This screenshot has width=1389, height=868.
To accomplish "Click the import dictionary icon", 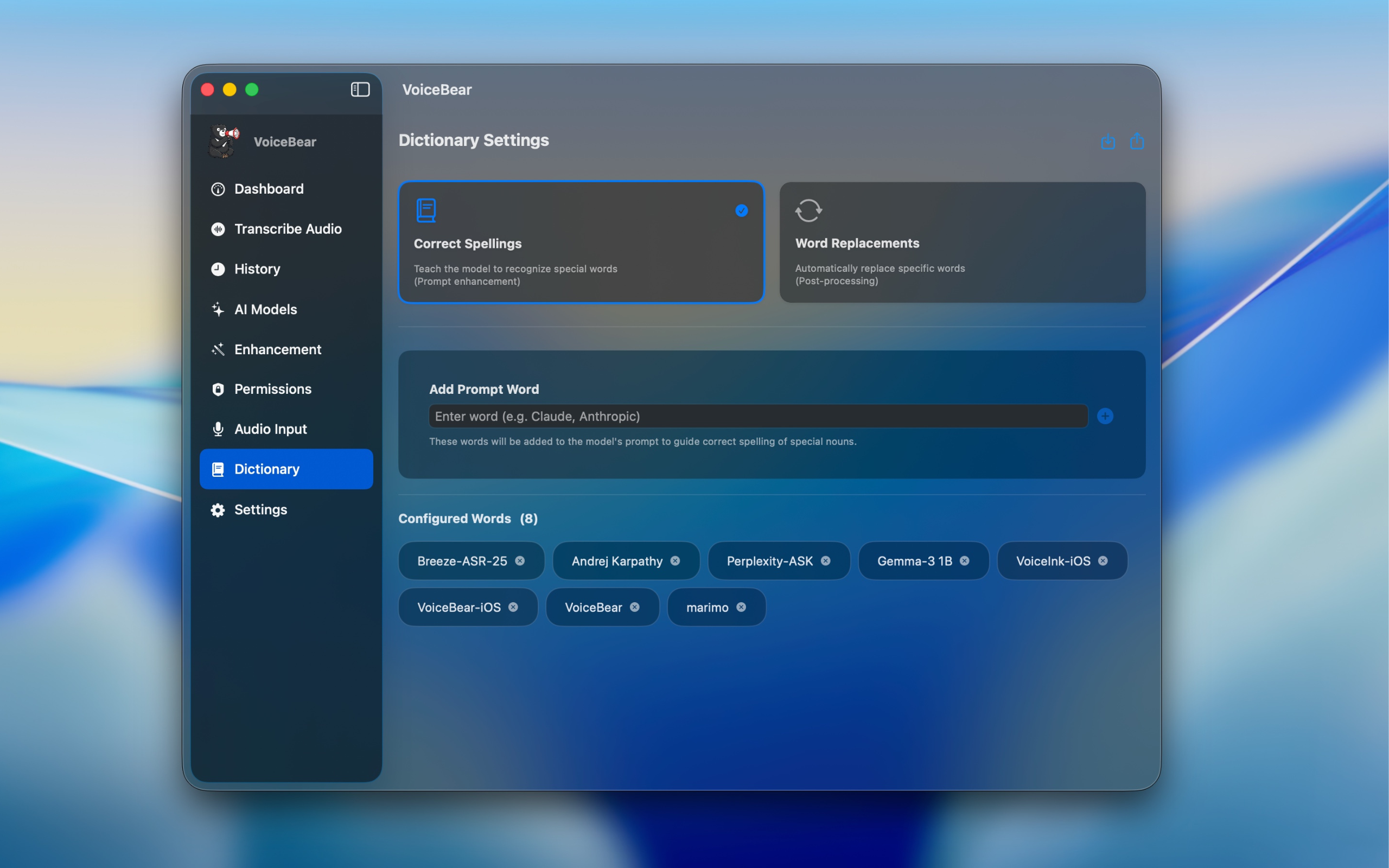I will coord(1108,141).
